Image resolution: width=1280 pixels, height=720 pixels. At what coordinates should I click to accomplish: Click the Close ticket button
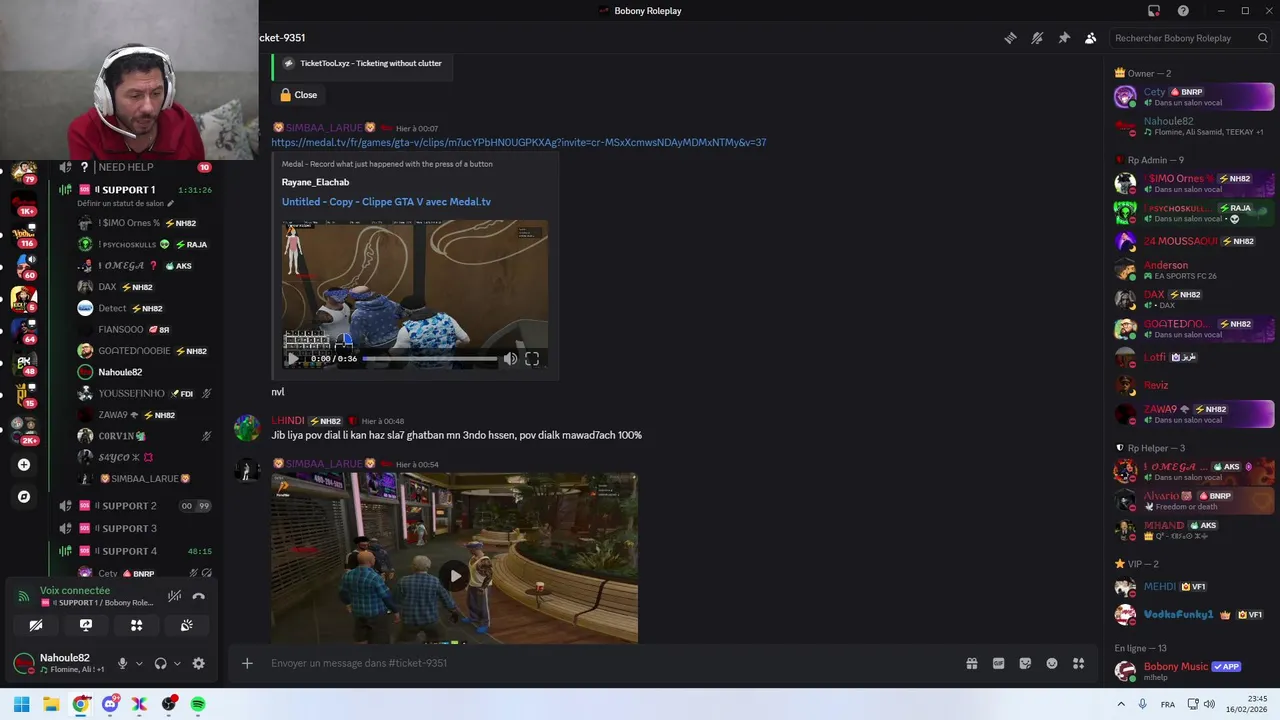pyautogui.click(x=297, y=95)
